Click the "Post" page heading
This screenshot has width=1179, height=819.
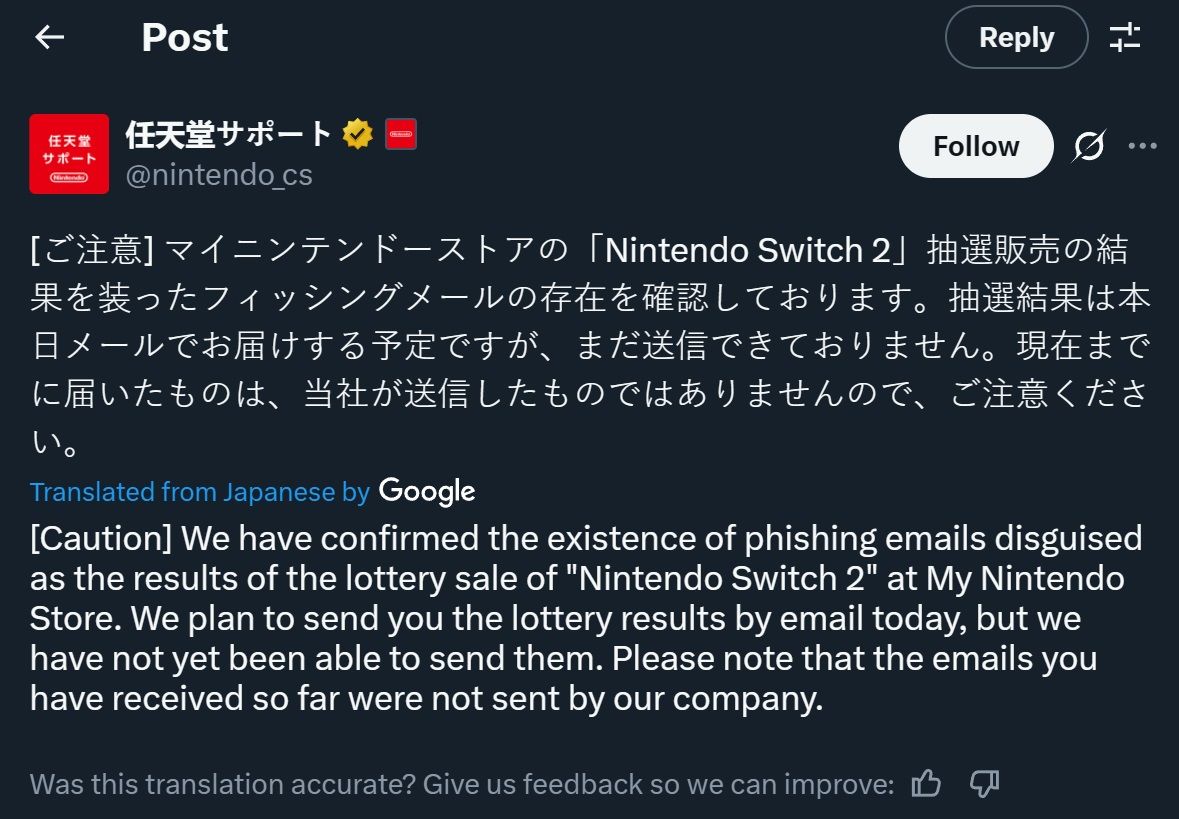click(185, 38)
